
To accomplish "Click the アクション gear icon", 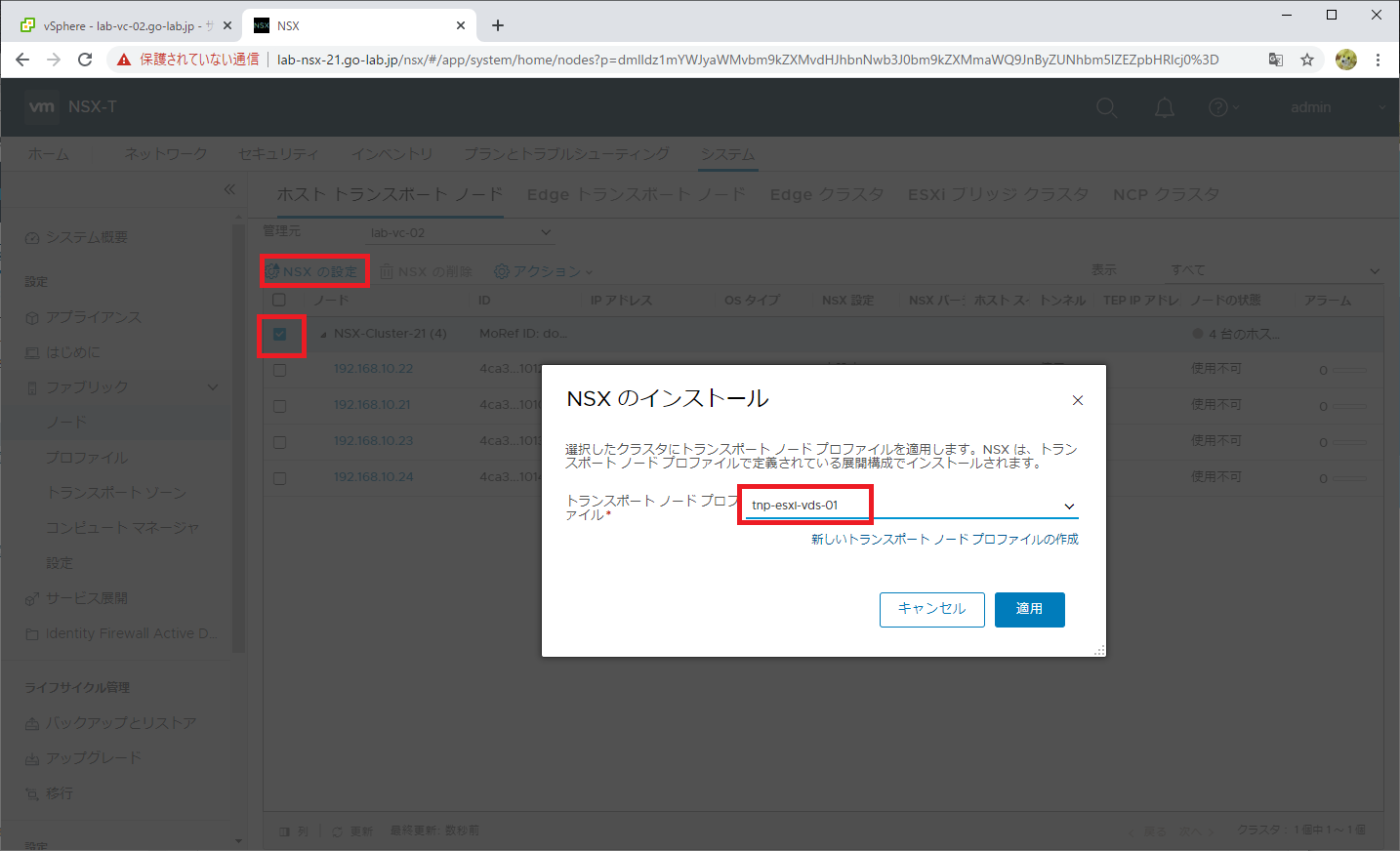I will coord(502,271).
